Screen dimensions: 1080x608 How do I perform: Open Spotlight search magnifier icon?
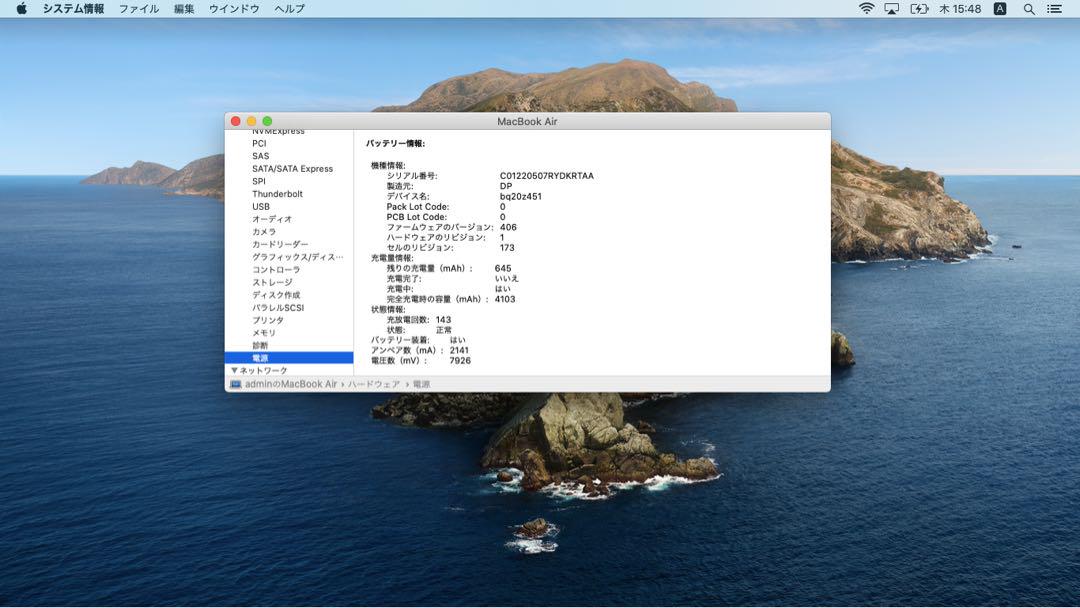1029,9
